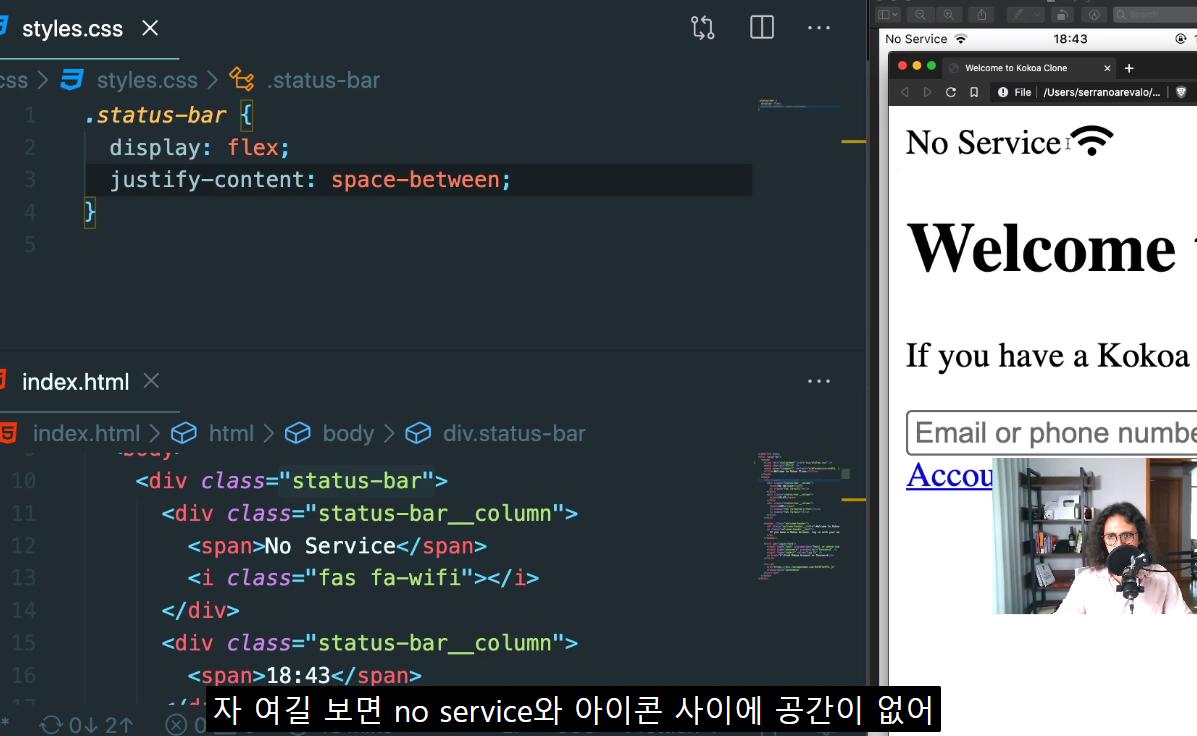Click div.status-bar breadcrumb in index.html editor

coord(514,434)
